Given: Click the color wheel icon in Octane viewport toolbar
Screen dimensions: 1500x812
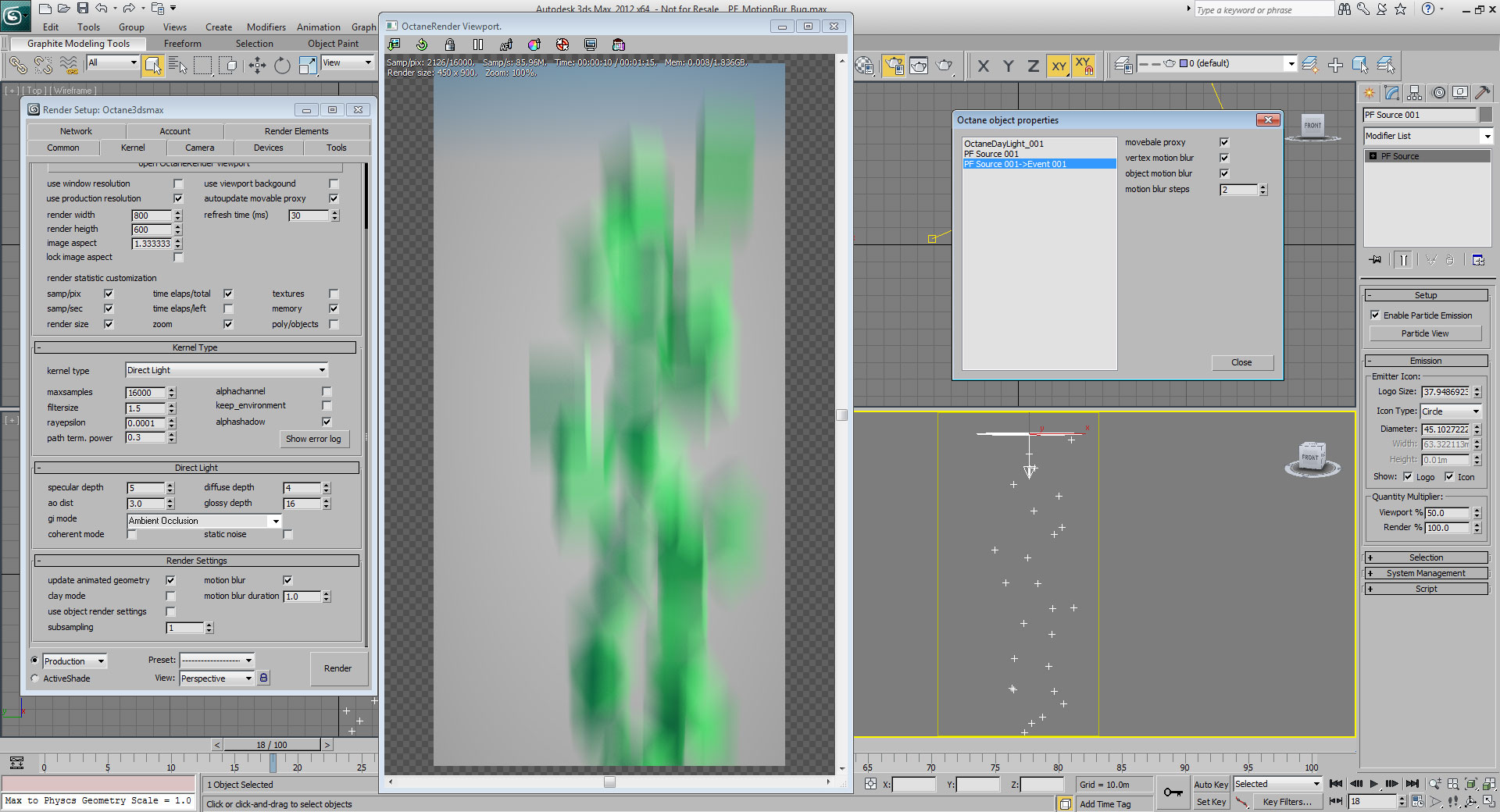Looking at the screenshot, I should point(534,45).
